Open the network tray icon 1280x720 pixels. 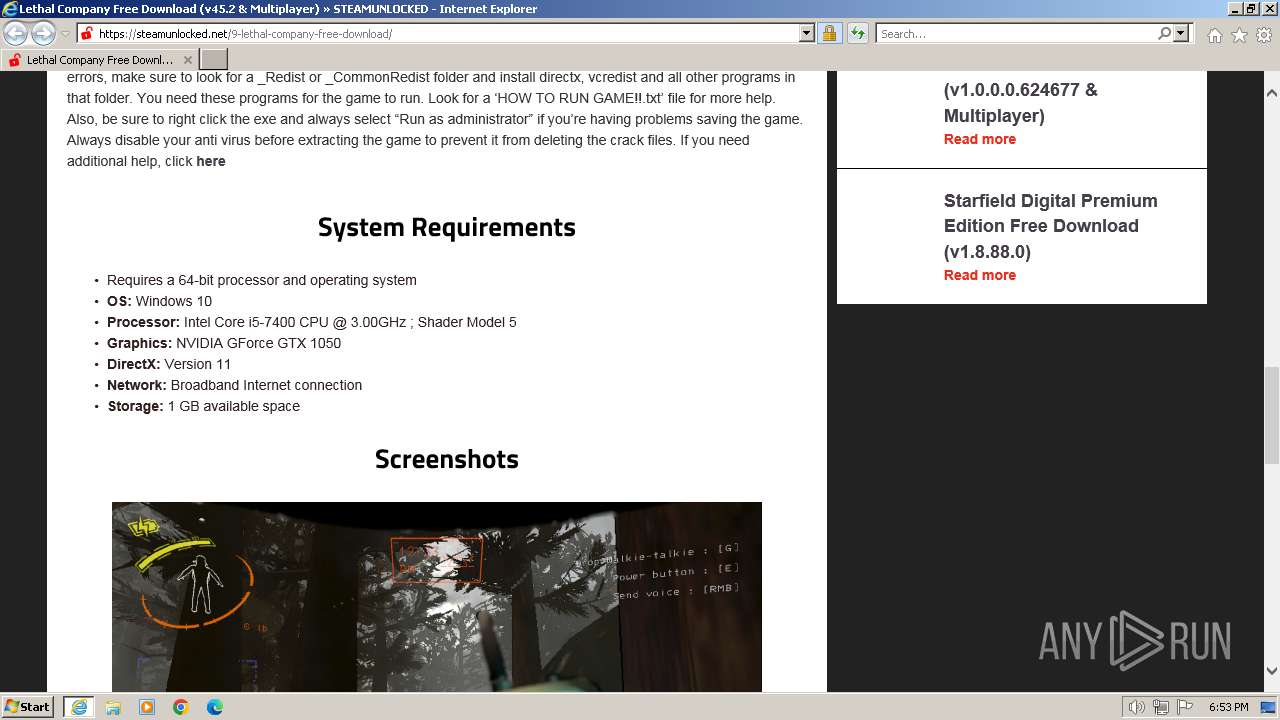click(x=1161, y=707)
